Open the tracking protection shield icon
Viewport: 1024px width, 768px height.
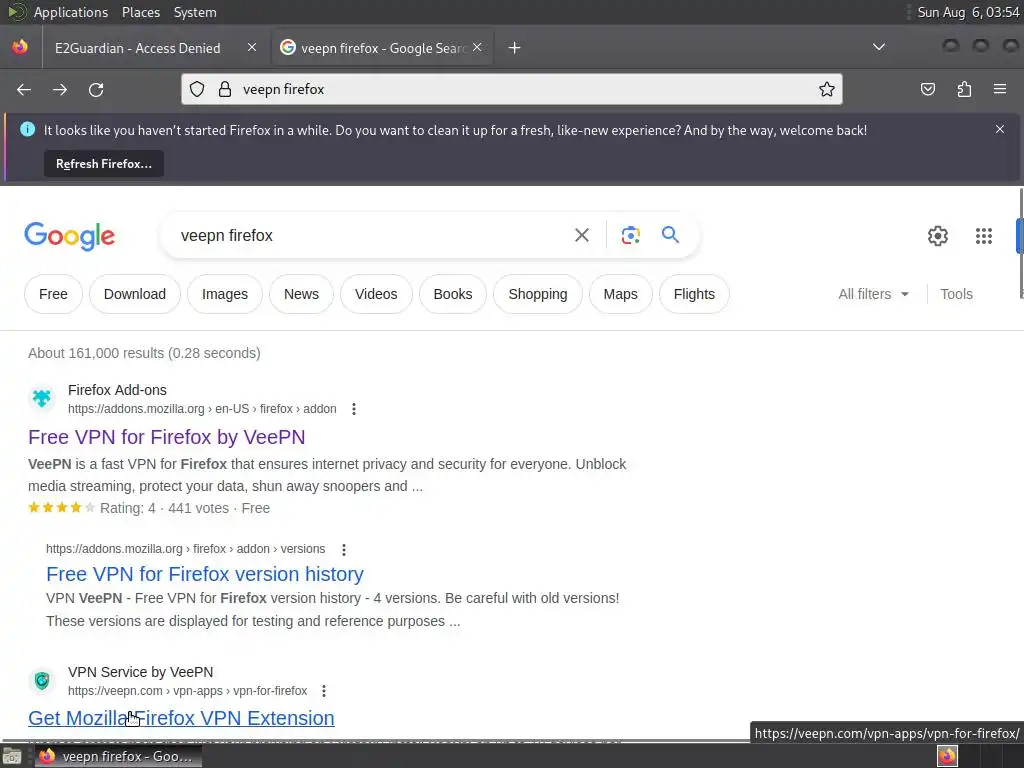tap(197, 89)
